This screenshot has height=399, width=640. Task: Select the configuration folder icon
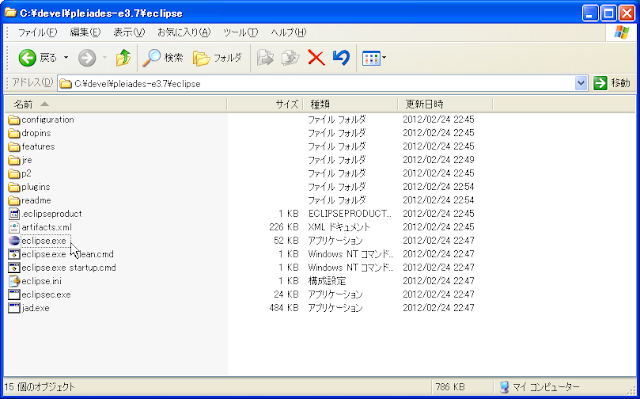click(14, 120)
